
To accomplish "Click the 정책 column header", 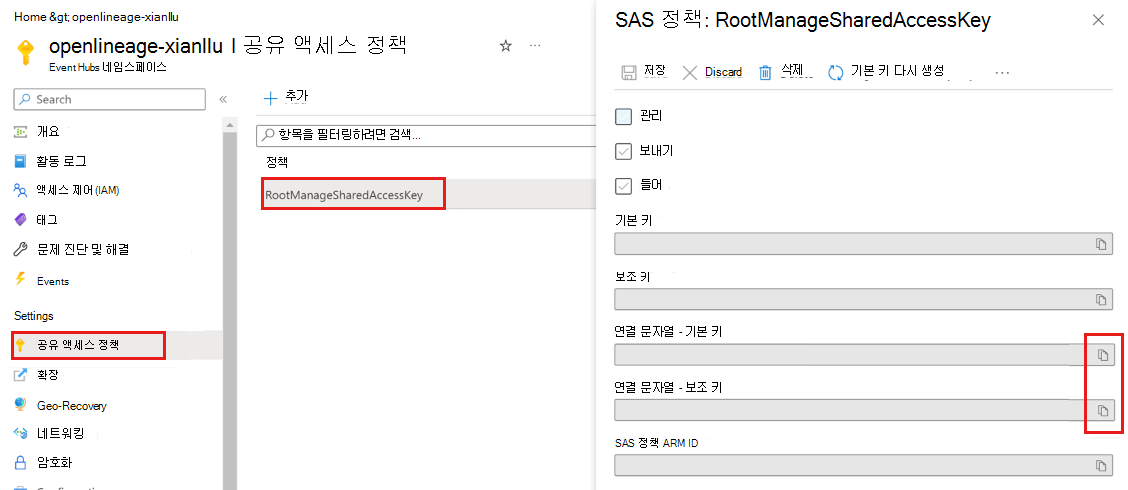I will coord(277,162).
